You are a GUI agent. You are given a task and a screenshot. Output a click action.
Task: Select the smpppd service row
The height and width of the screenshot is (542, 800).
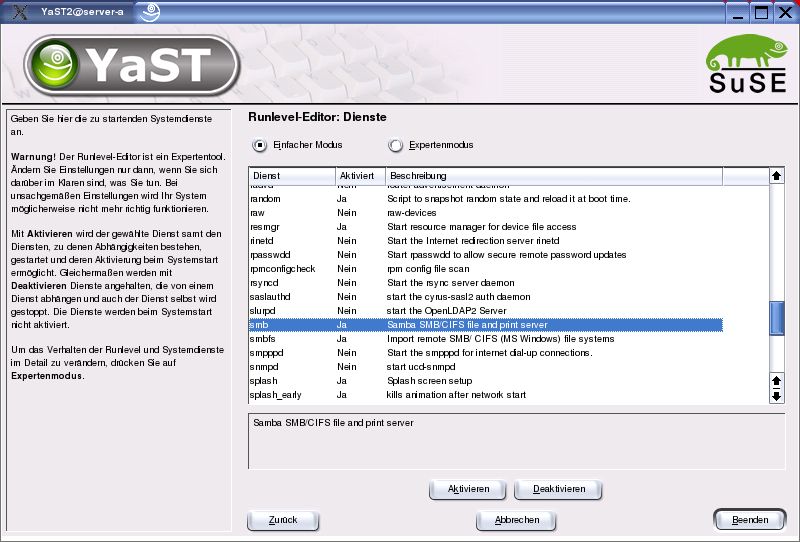click(x=486, y=353)
